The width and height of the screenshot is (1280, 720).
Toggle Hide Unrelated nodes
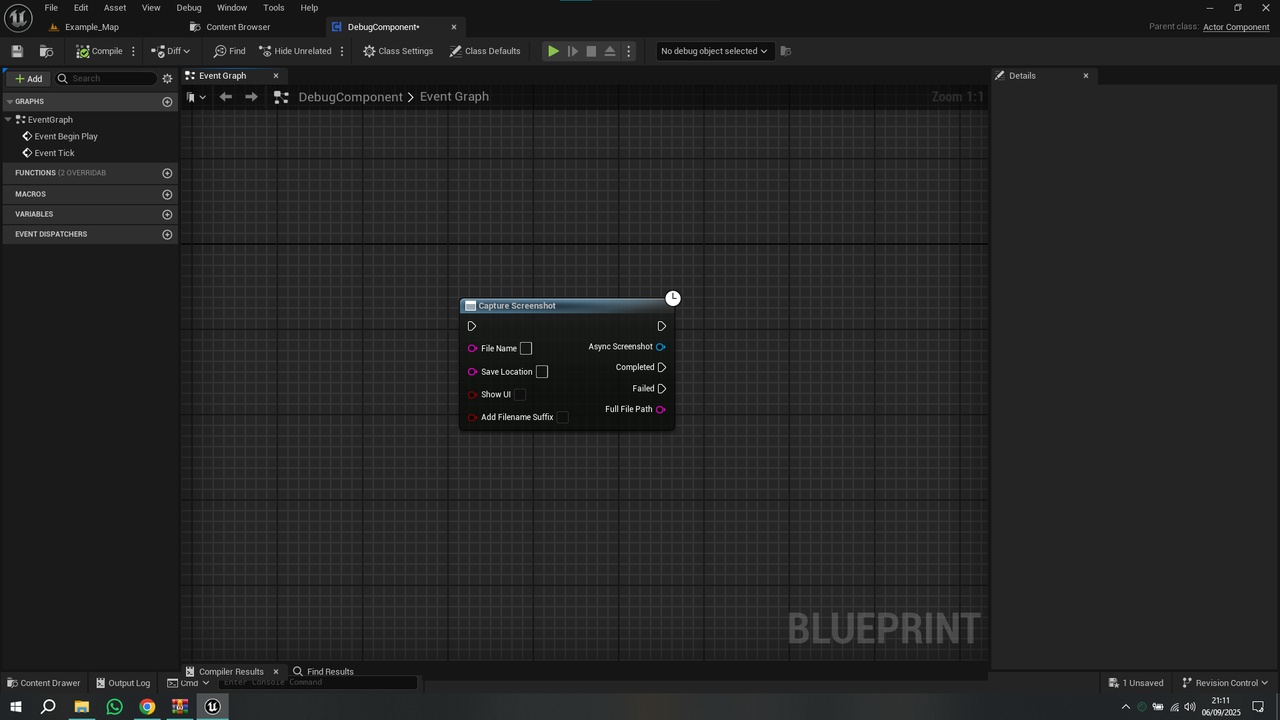295,51
